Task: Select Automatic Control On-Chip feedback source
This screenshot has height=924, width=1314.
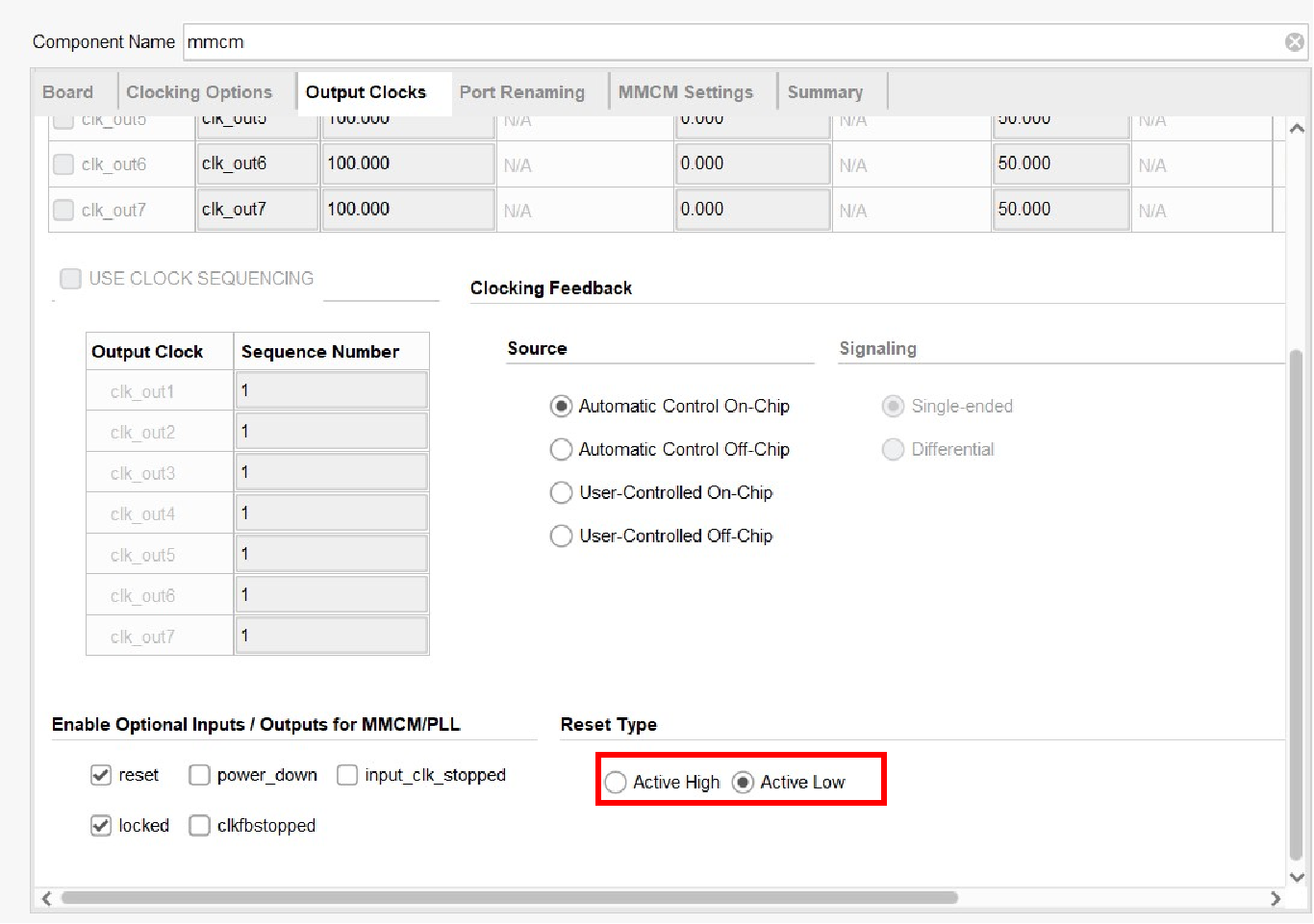Action: 561,407
